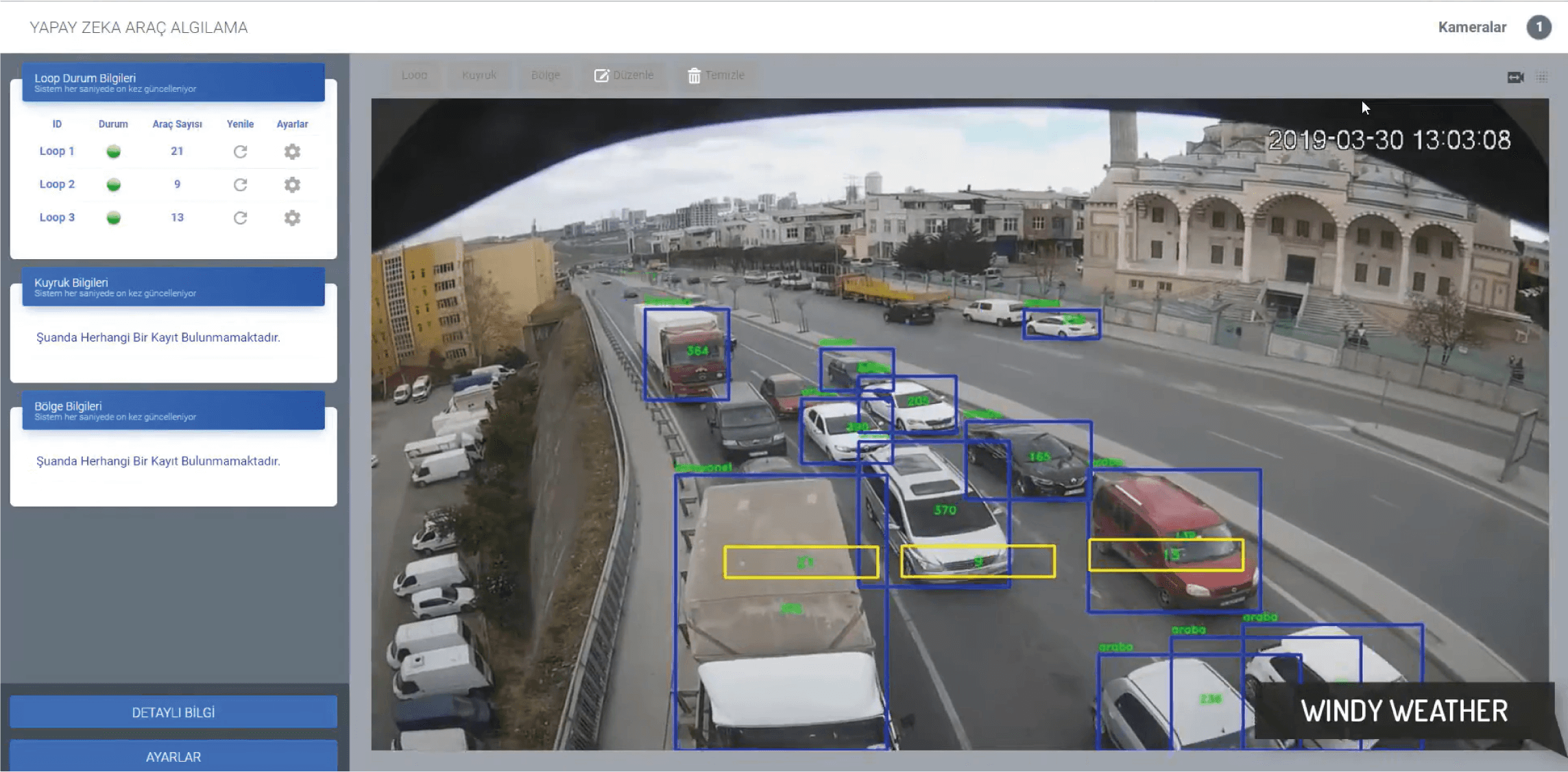Refresh the Loop 1 vehicle count
The height and width of the screenshot is (772, 1568).
[x=240, y=152]
